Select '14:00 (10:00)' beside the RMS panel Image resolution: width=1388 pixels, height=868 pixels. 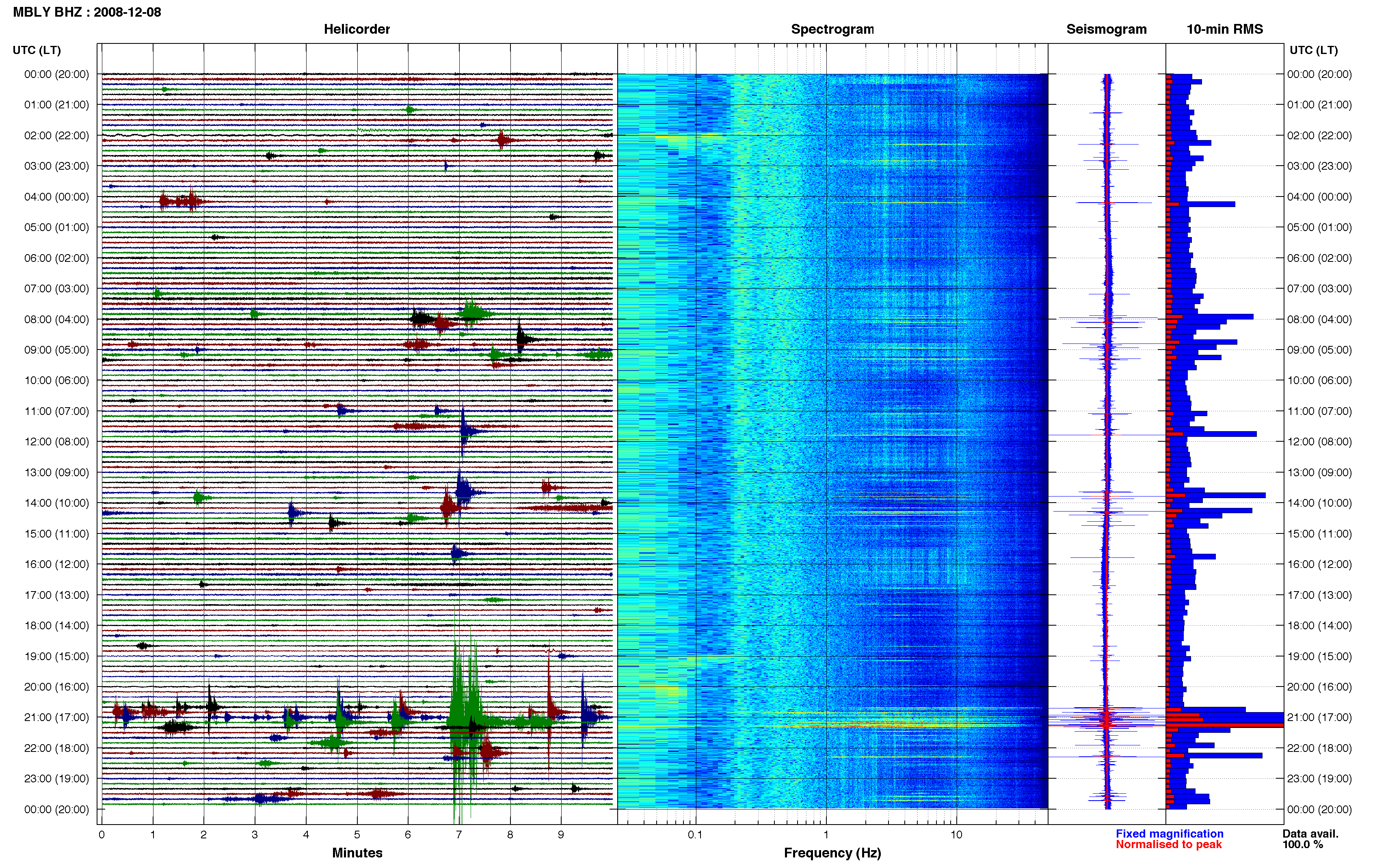pos(1319,503)
